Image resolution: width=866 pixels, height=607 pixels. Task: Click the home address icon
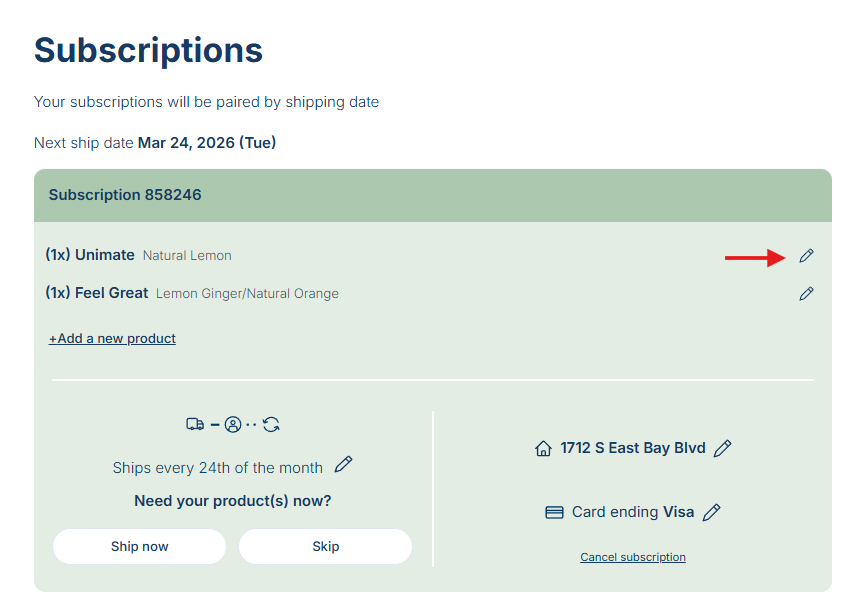tap(543, 449)
